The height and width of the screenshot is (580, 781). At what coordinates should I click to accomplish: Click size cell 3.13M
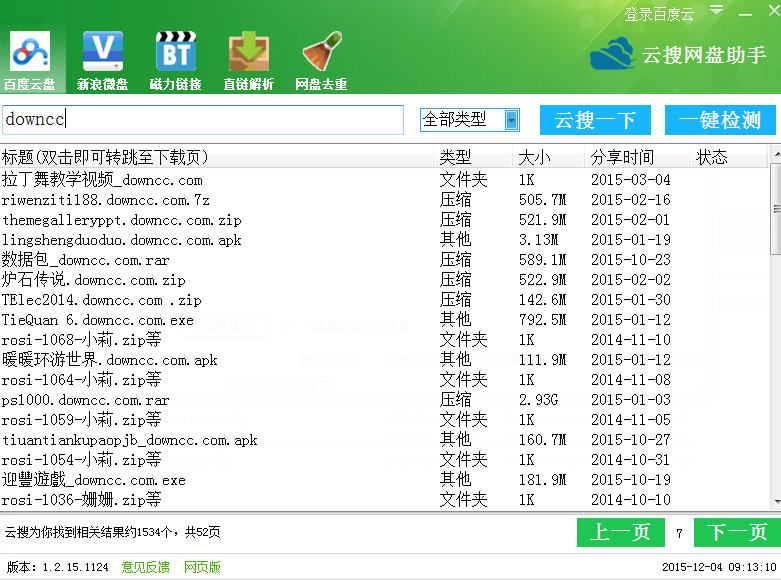tap(538, 240)
